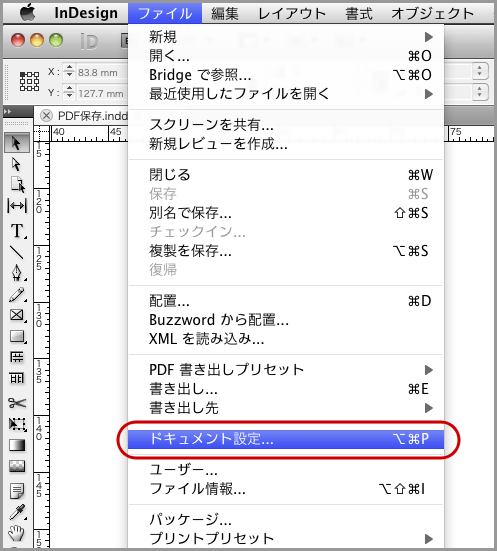Select the Gradient Swatch tool

17,445
